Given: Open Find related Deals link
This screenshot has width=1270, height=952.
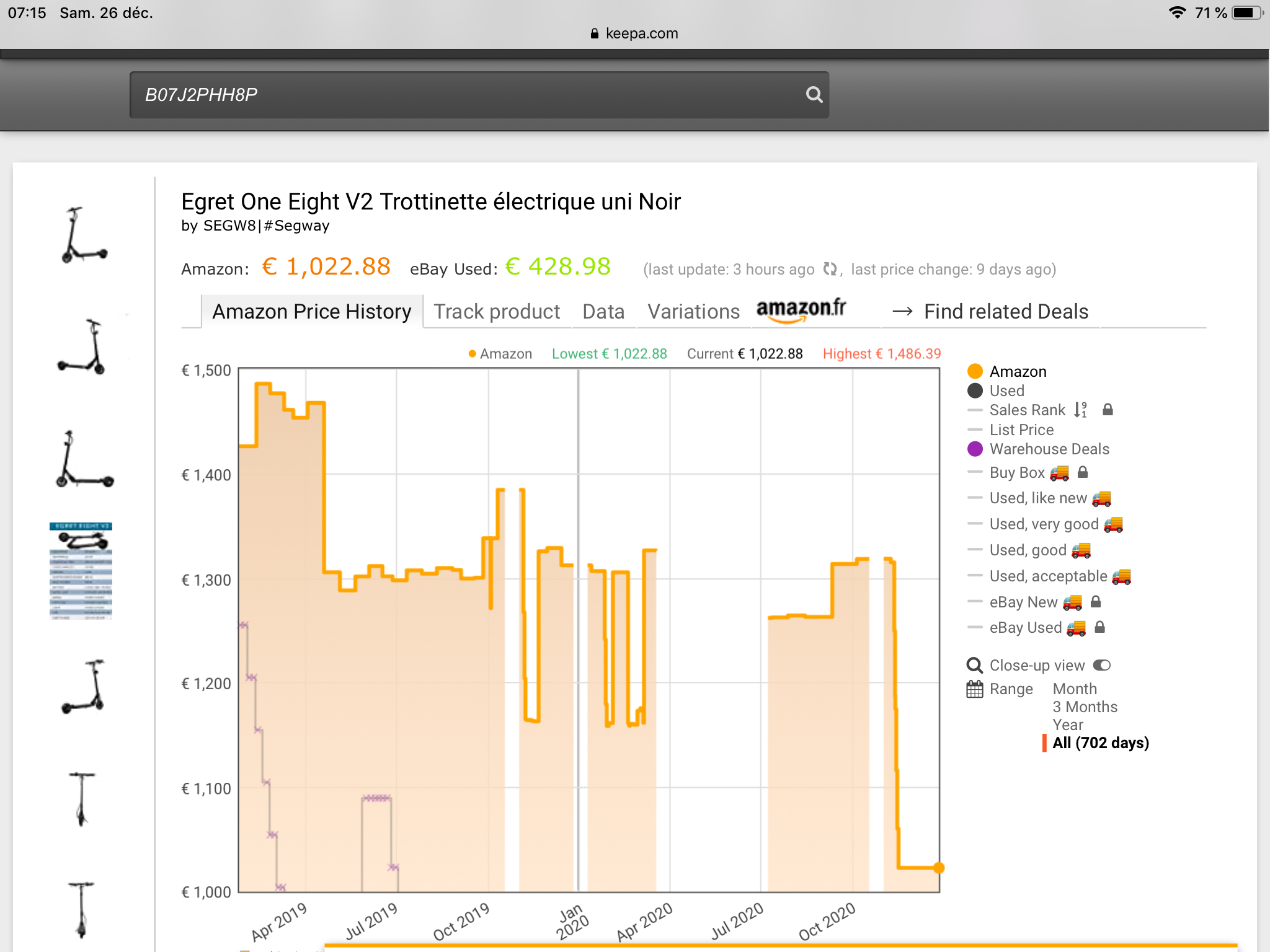Looking at the screenshot, I should pyautogui.click(x=1005, y=311).
